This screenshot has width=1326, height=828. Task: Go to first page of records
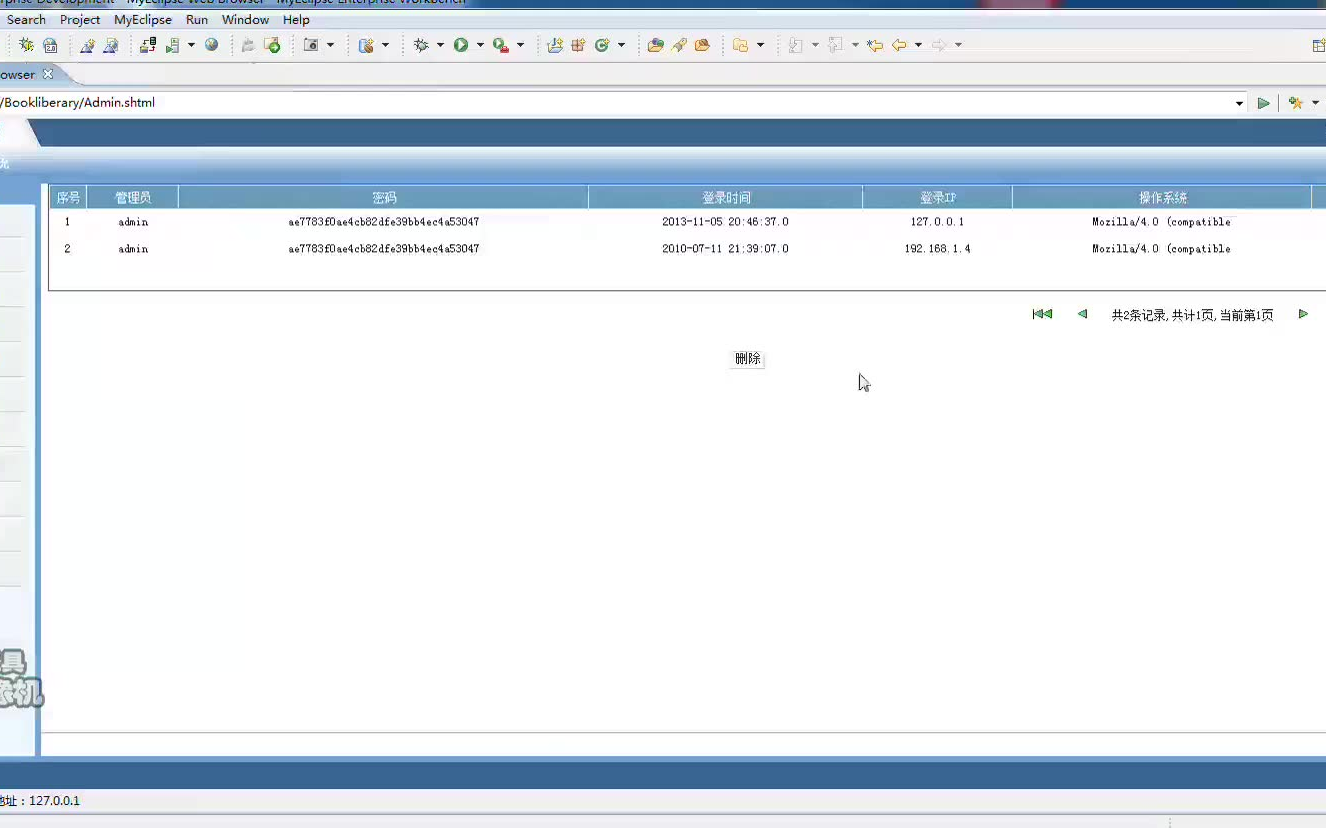pos(1042,314)
